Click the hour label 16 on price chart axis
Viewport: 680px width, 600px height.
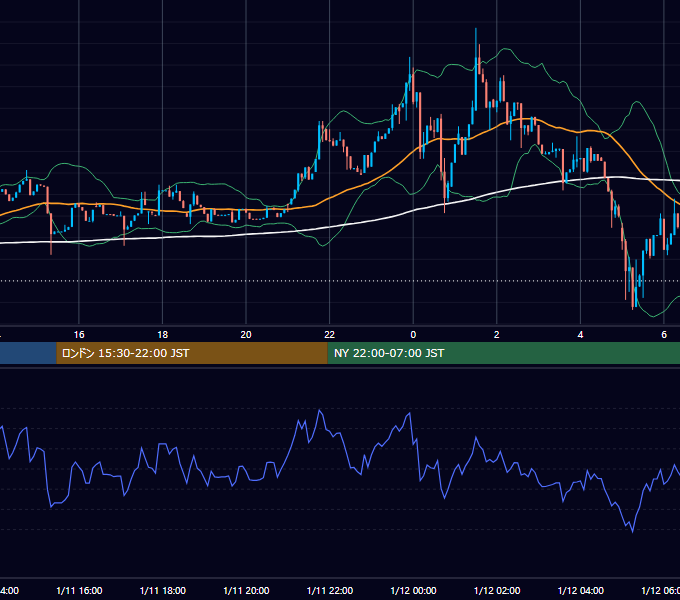coord(79,335)
